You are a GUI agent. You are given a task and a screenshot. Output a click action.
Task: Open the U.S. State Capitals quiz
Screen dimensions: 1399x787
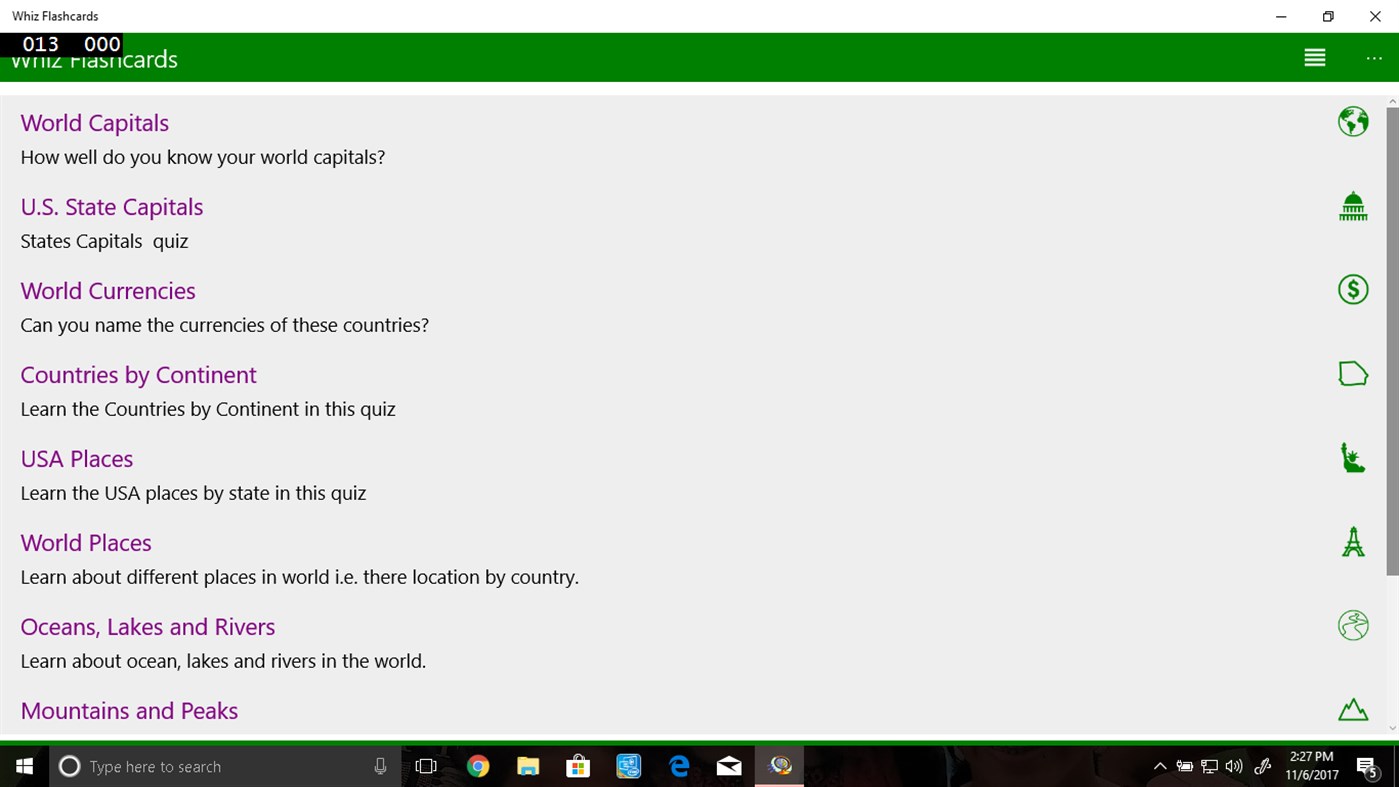pyautogui.click(x=111, y=207)
